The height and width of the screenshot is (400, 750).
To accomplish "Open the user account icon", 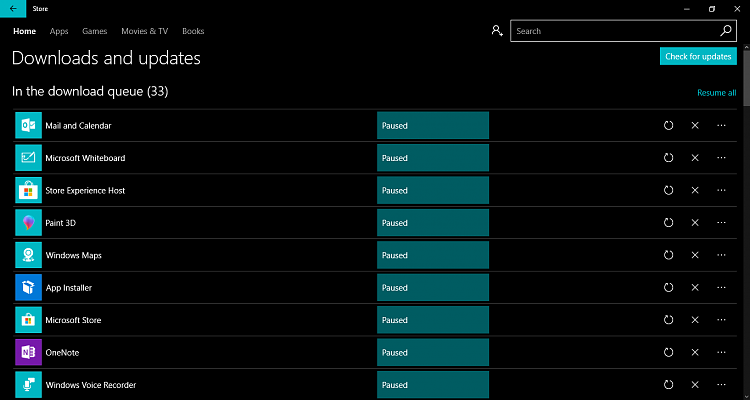I will click(x=497, y=31).
